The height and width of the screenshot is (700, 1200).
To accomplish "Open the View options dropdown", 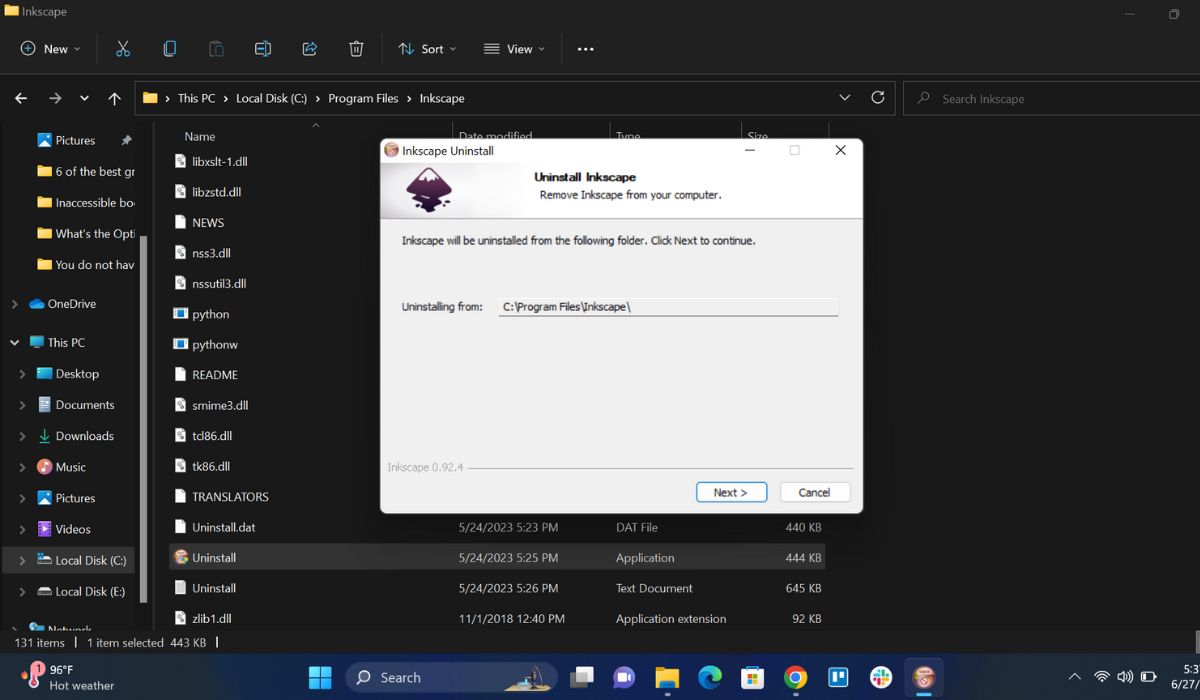I will [513, 48].
